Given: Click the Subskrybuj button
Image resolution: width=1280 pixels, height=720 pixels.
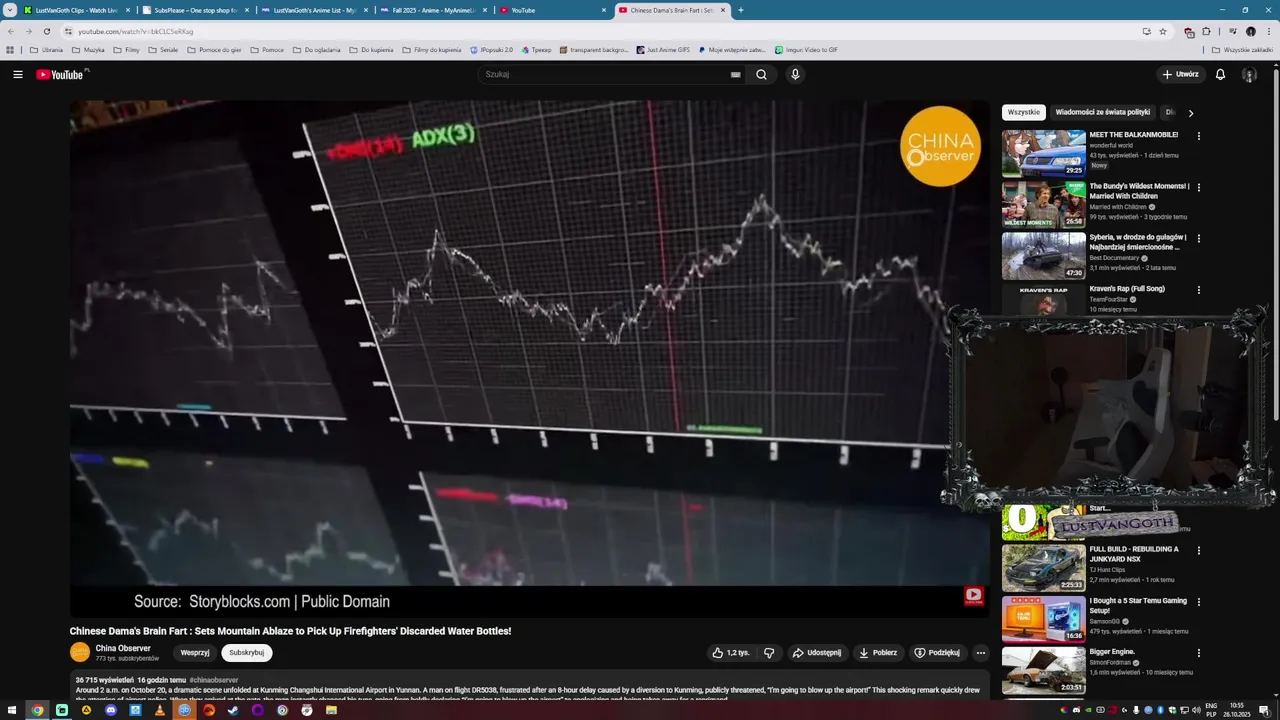Looking at the screenshot, I should click(246, 653).
